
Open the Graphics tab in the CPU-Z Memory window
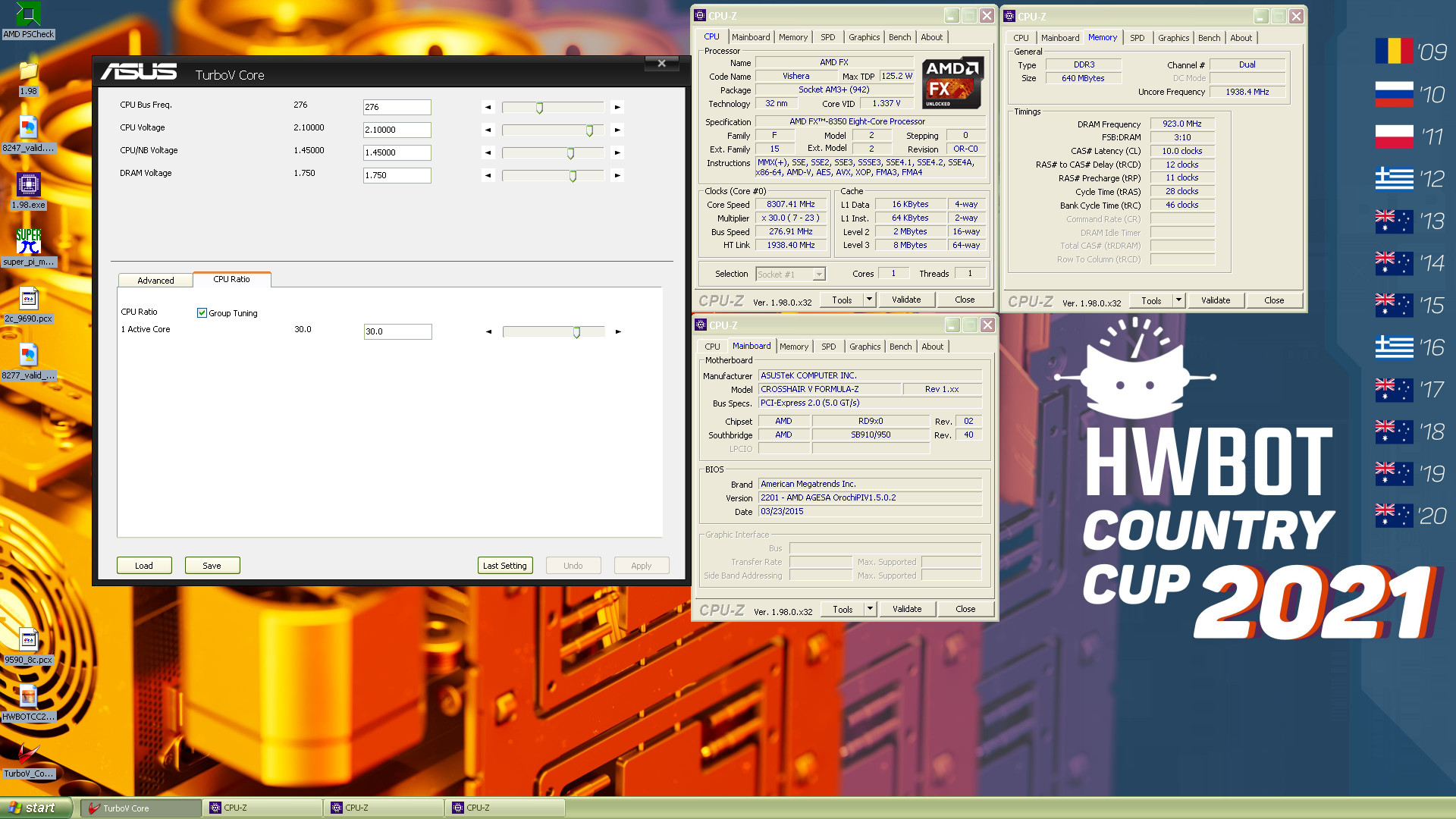(x=1173, y=38)
